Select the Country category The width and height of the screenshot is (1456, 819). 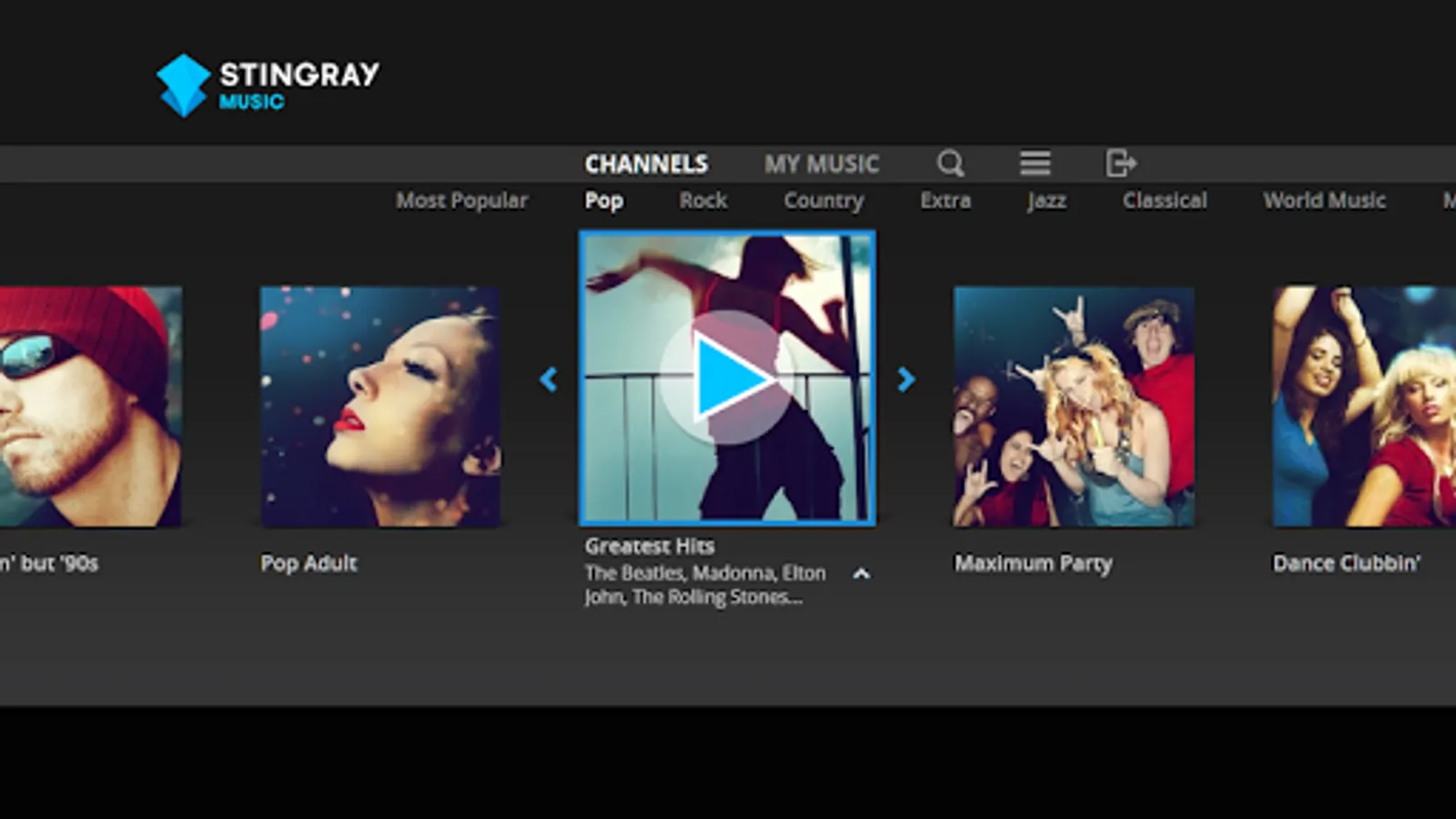tap(824, 200)
